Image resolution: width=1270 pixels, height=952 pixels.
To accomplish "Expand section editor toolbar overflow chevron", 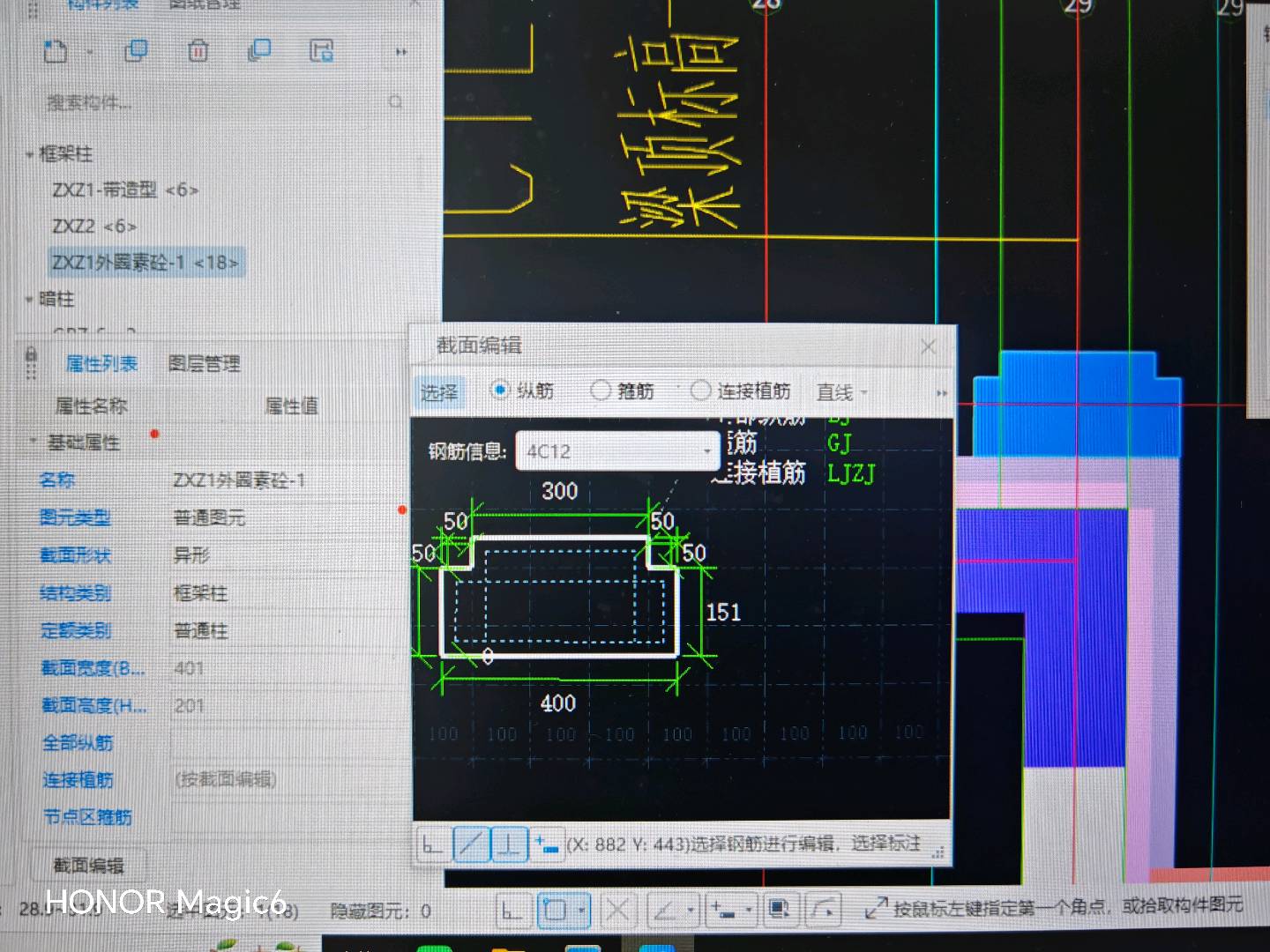I will click(x=941, y=393).
